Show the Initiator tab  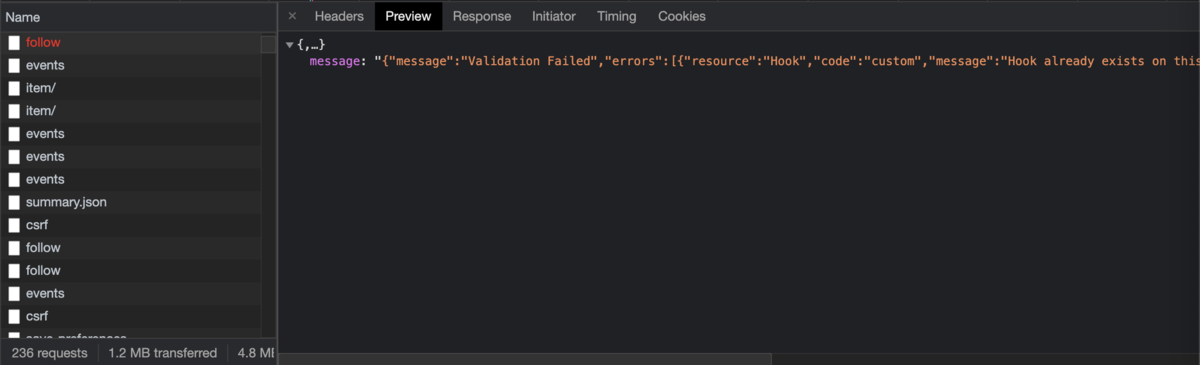[554, 16]
